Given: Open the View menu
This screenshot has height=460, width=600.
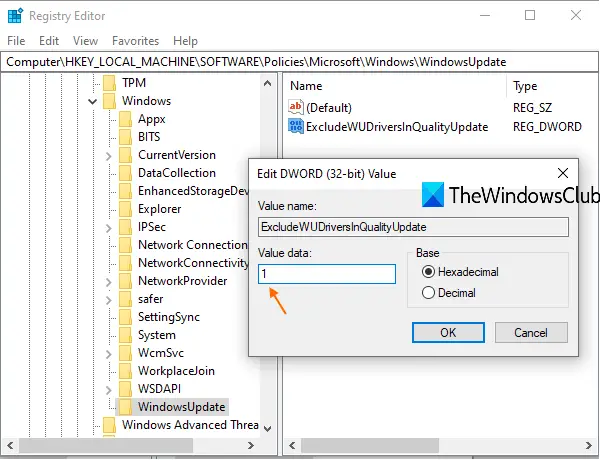Looking at the screenshot, I should pos(86,41).
